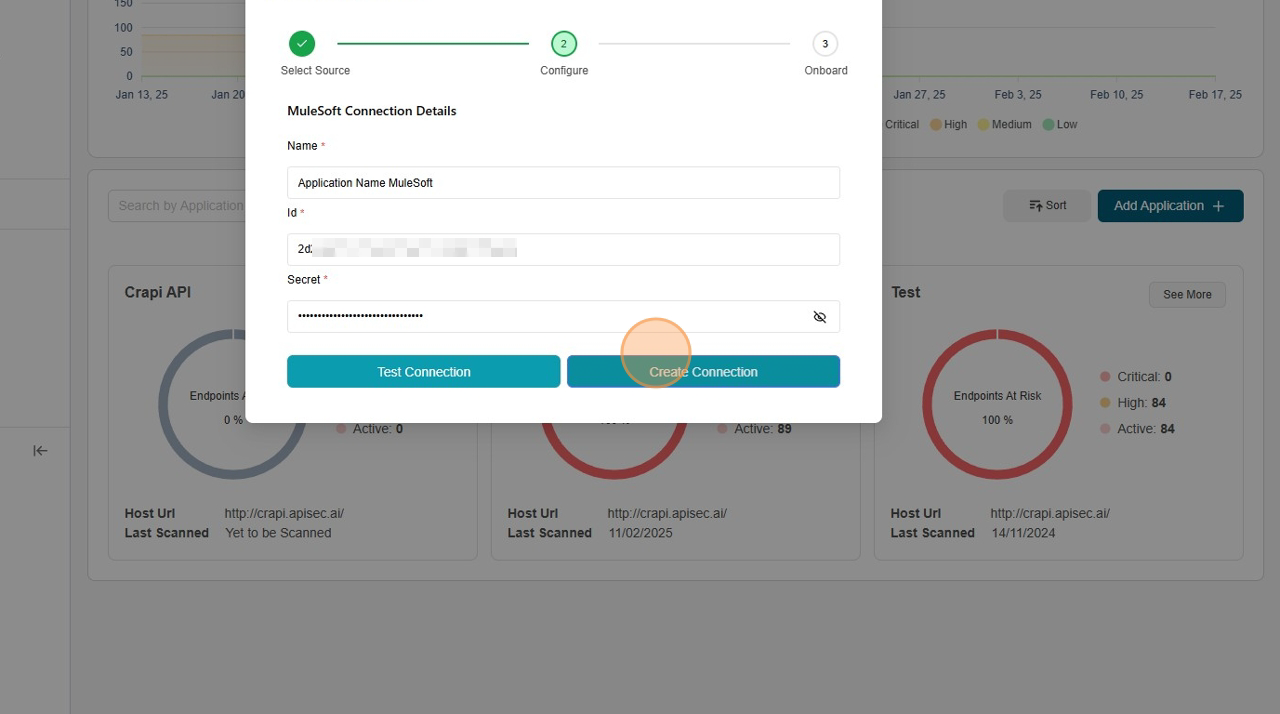Toggle Secret field visibility eye icon
Image resolution: width=1280 pixels, height=714 pixels.
tap(819, 317)
